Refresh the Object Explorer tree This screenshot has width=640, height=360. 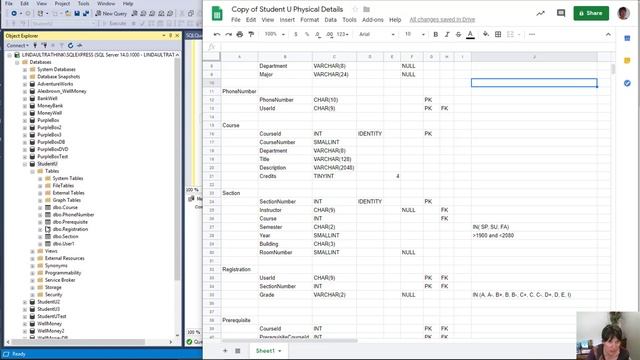(x=70, y=45)
